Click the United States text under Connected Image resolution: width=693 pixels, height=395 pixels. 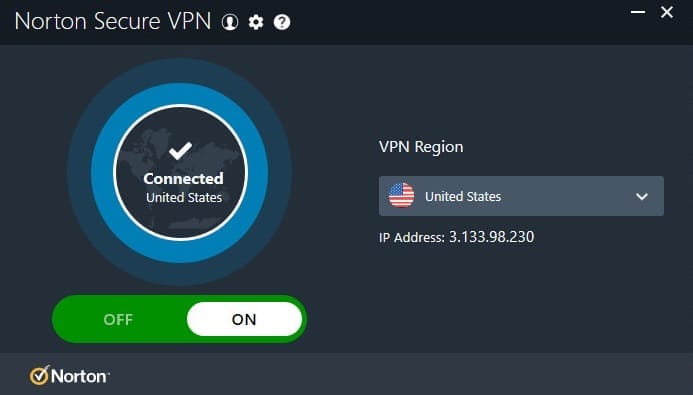(x=184, y=198)
